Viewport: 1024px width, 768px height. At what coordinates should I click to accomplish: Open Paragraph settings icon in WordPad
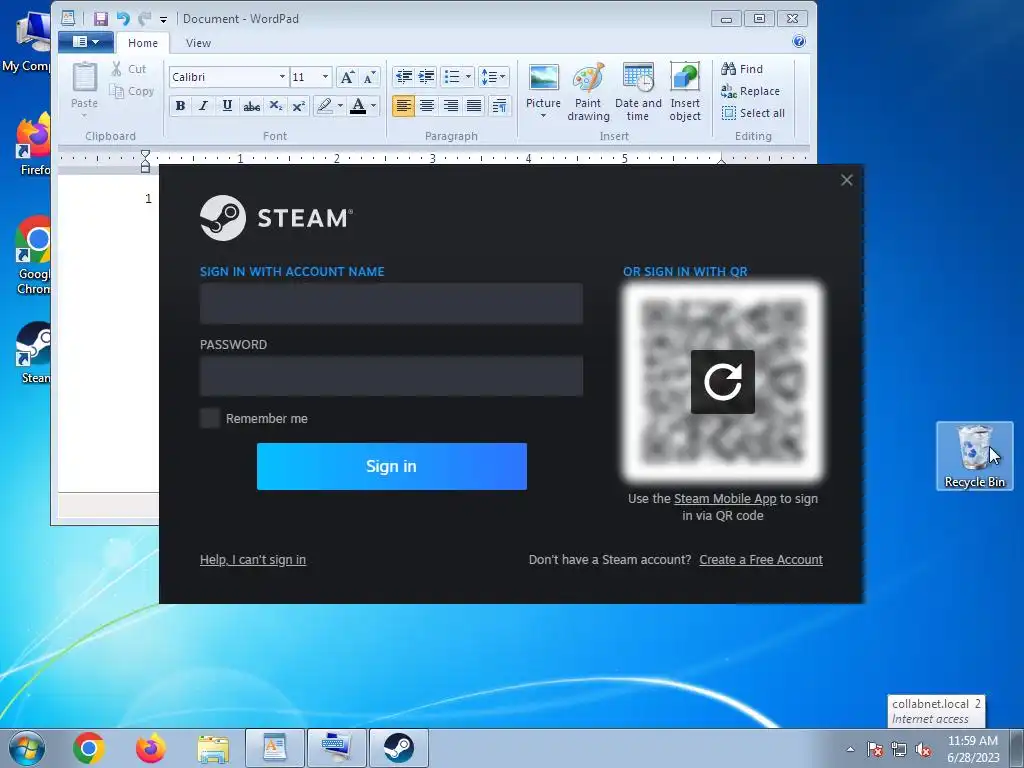(x=499, y=106)
